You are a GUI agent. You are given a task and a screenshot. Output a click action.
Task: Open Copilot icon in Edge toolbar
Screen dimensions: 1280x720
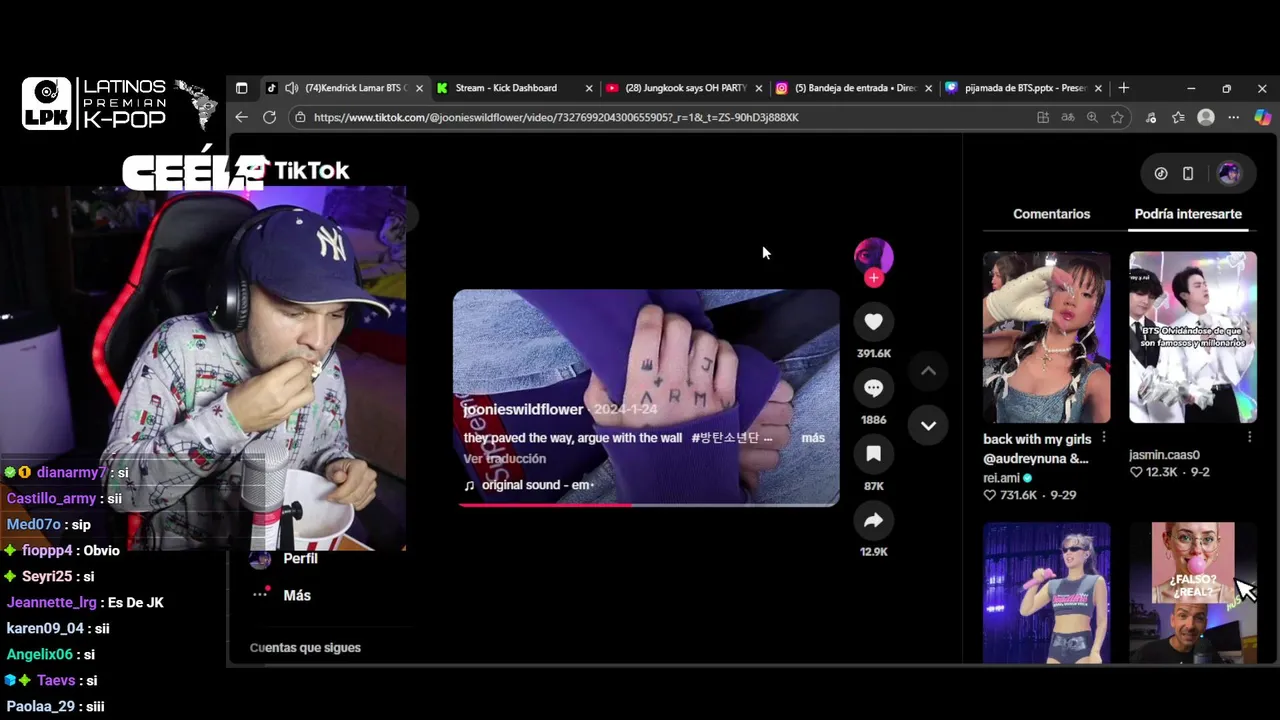[x=1262, y=117]
